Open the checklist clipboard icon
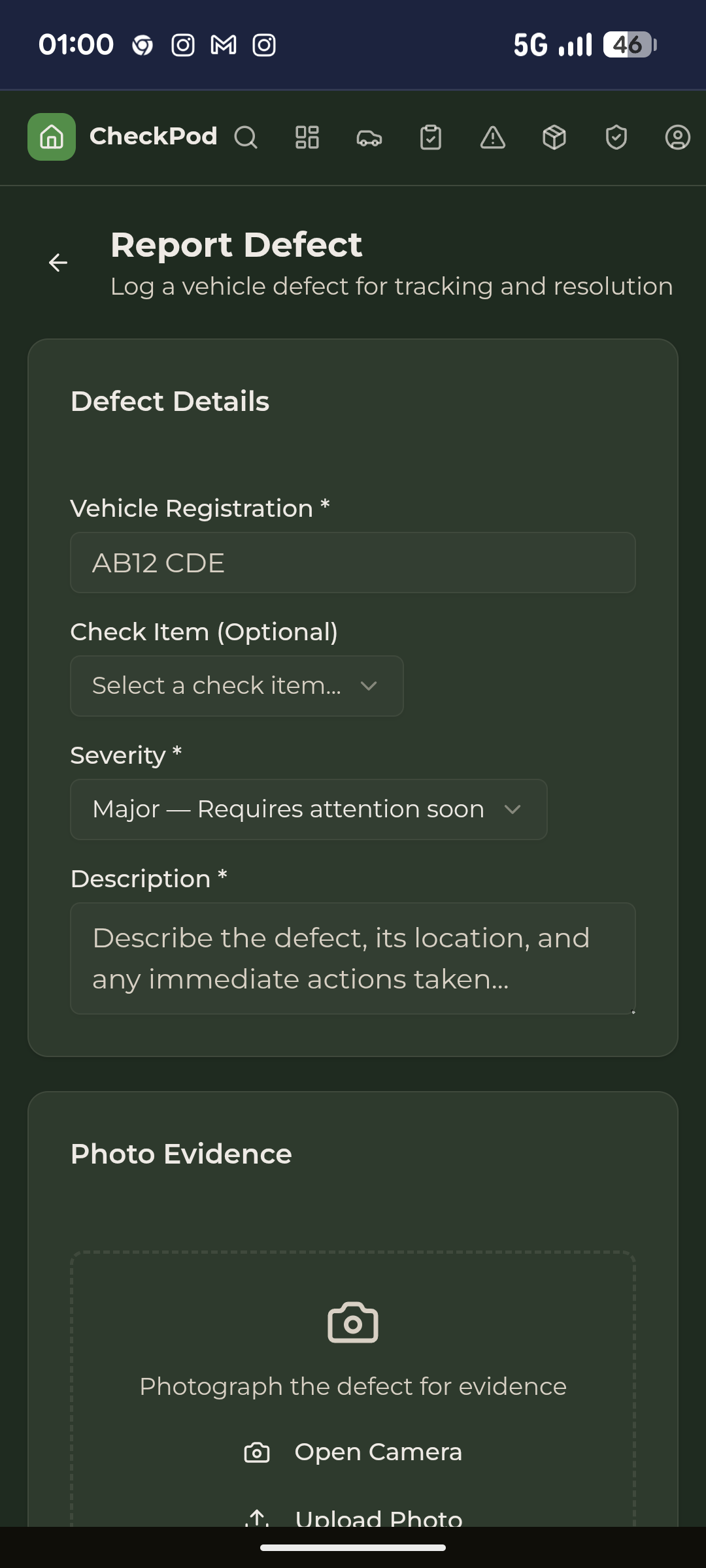The width and height of the screenshot is (706, 1568). 431,138
